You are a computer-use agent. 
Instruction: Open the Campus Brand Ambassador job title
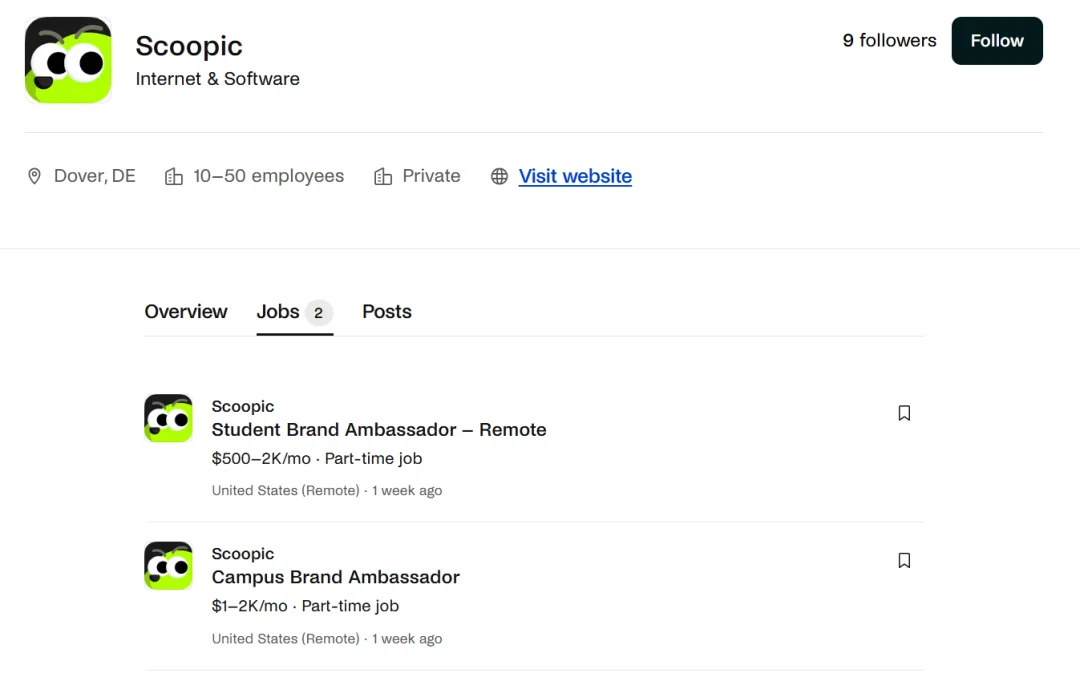click(x=335, y=577)
